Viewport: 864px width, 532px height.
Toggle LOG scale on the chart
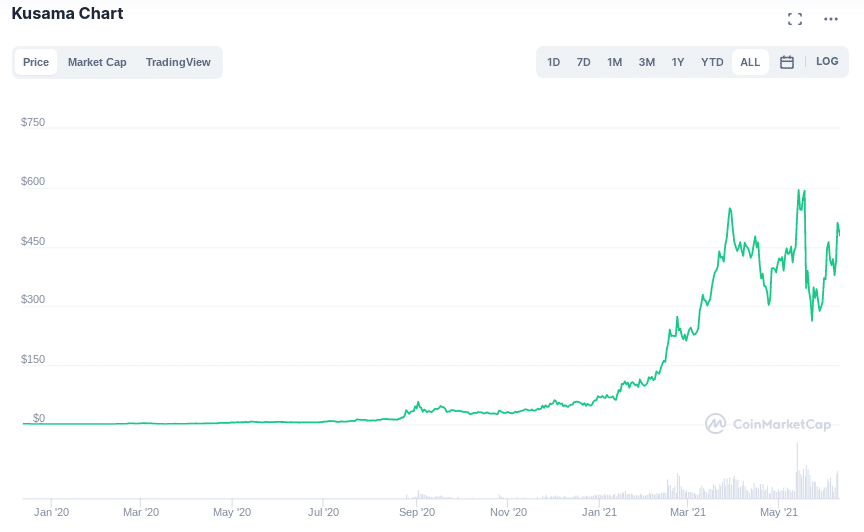[827, 62]
